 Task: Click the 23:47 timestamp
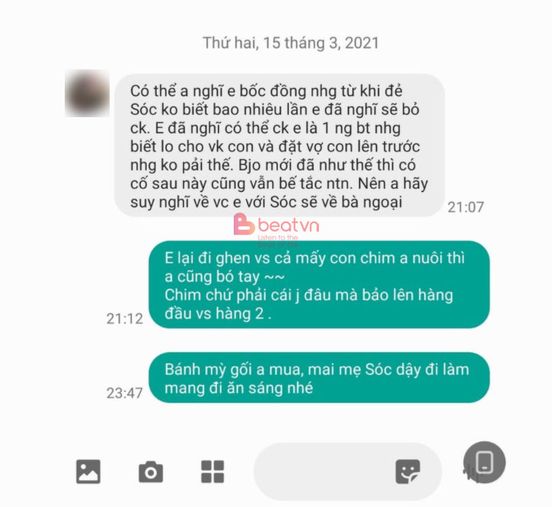(x=125, y=393)
